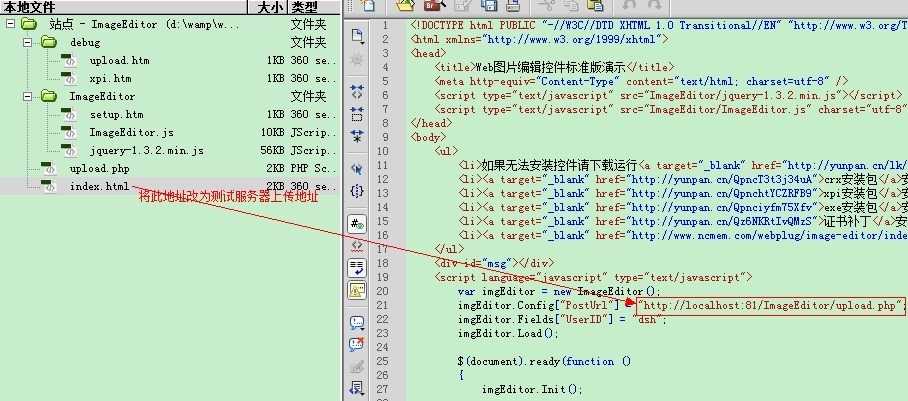Click the Expand All code icon
This screenshot has width=908, height=401.
357,137
